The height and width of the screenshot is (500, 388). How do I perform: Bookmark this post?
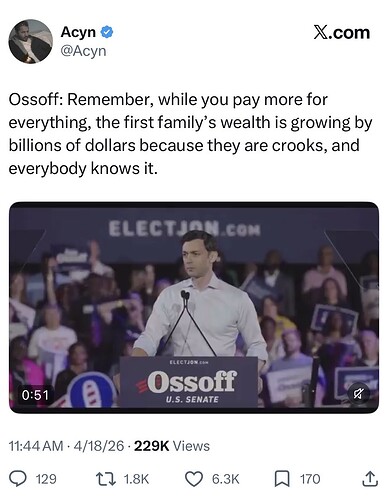(x=282, y=479)
